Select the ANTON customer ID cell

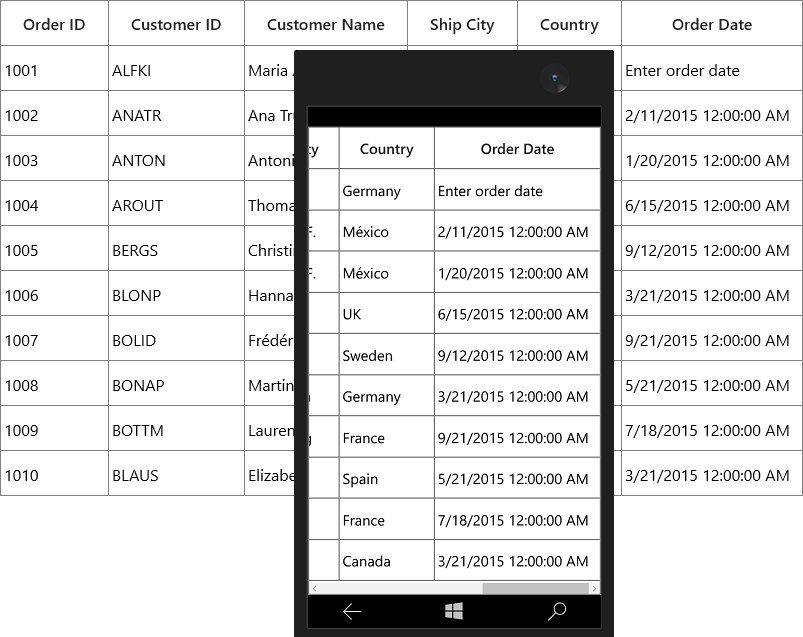point(176,159)
